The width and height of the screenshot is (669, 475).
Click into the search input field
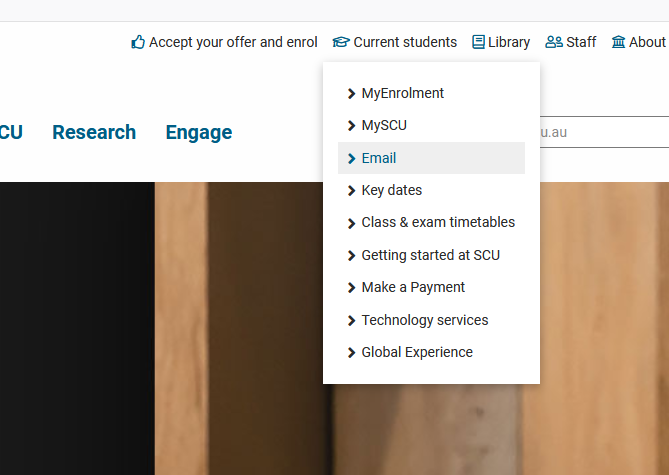click(604, 132)
